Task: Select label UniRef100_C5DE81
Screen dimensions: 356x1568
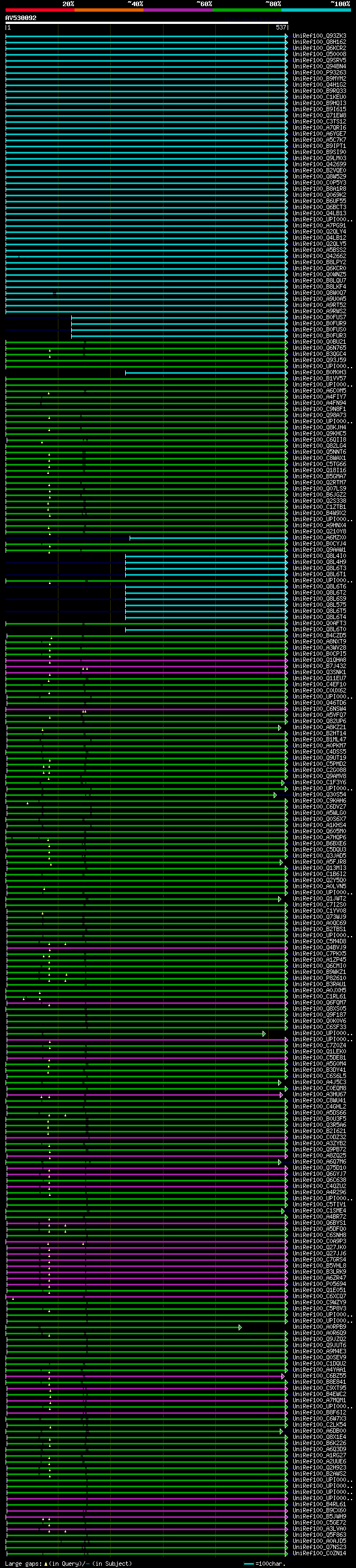Action: (x=319, y=1058)
